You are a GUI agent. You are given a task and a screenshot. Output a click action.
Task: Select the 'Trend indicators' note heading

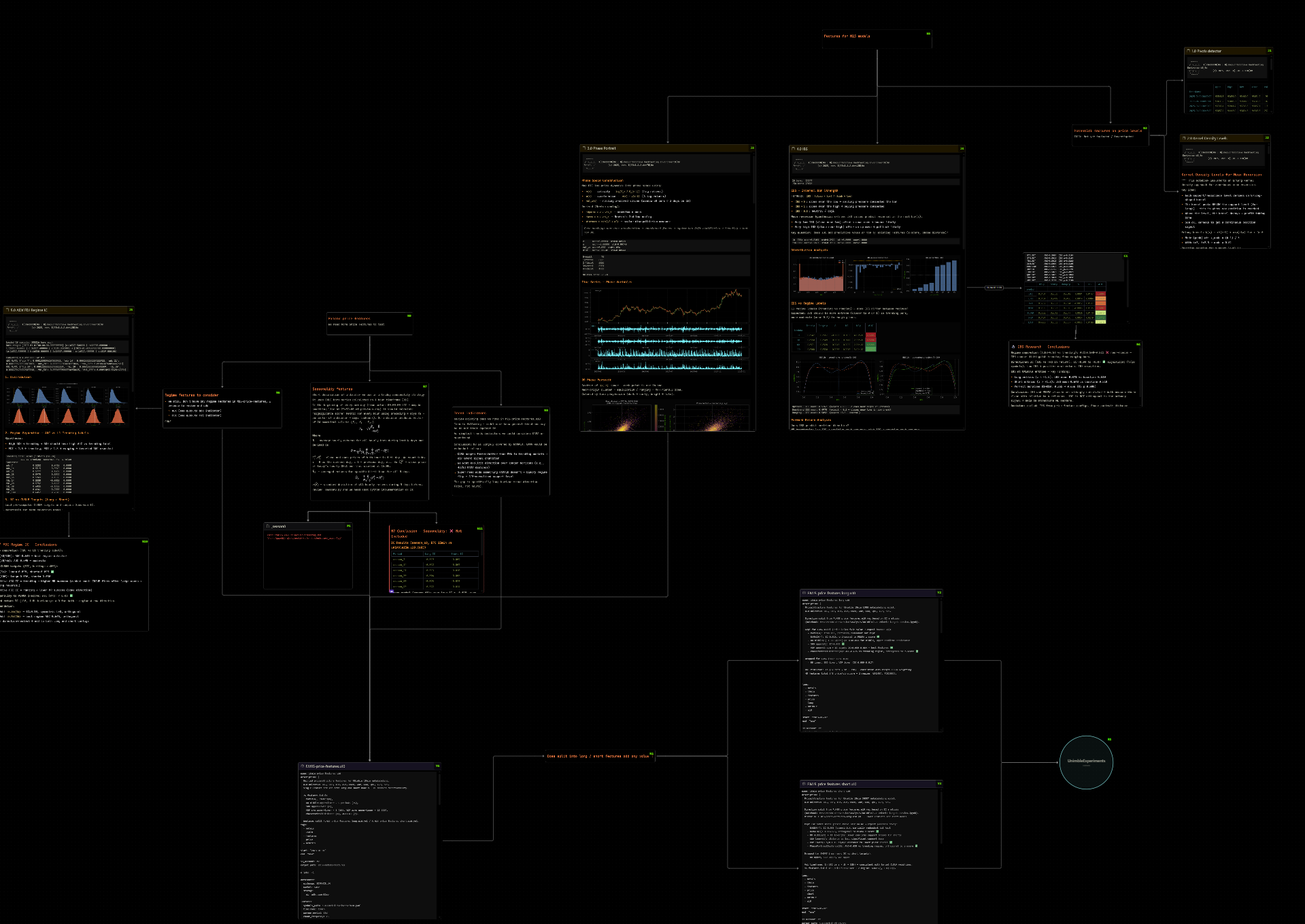pyautogui.click(x=470, y=413)
